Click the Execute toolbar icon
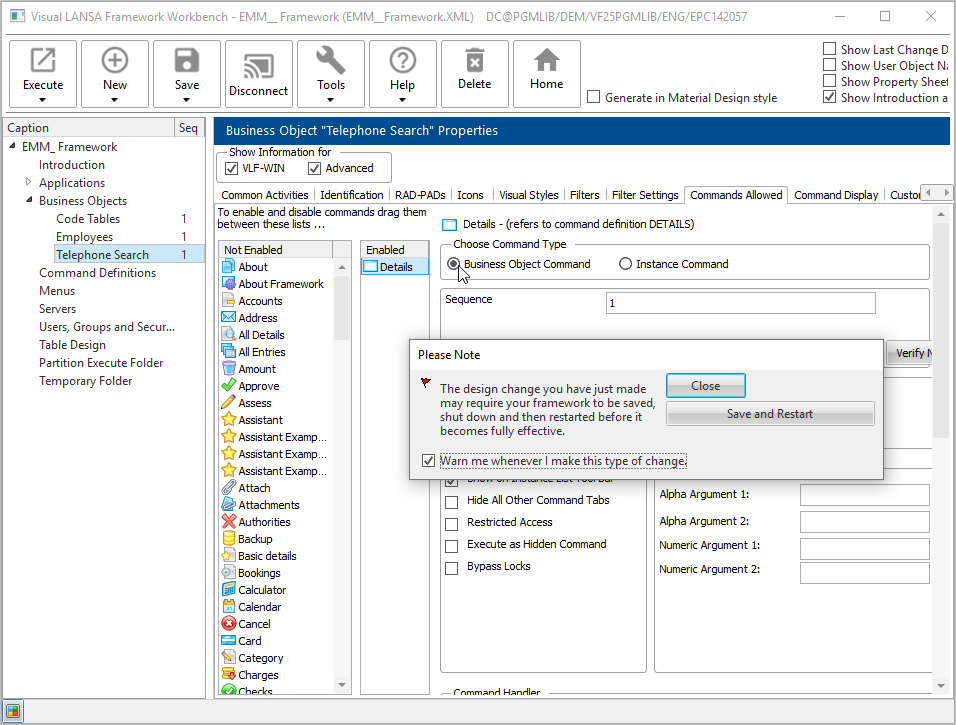 pos(43,62)
